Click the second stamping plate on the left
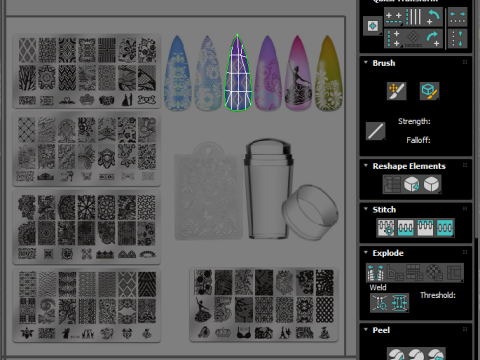480x360 pixels. [x=87, y=150]
